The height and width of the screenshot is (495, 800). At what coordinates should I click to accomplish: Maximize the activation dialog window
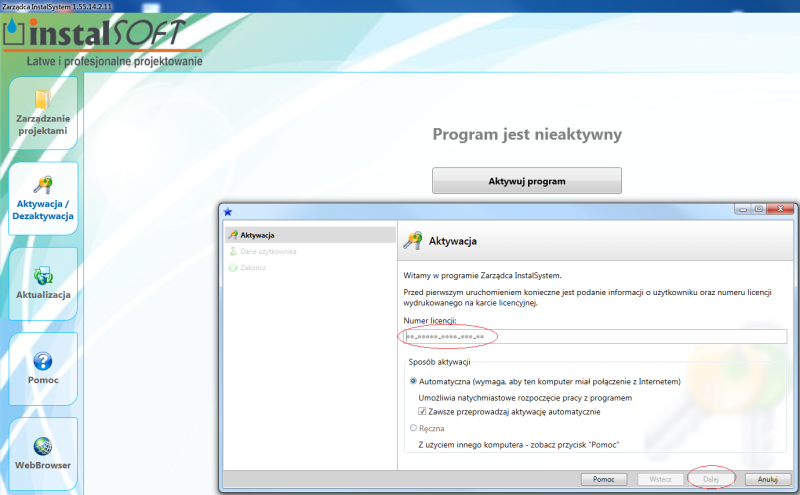point(759,209)
